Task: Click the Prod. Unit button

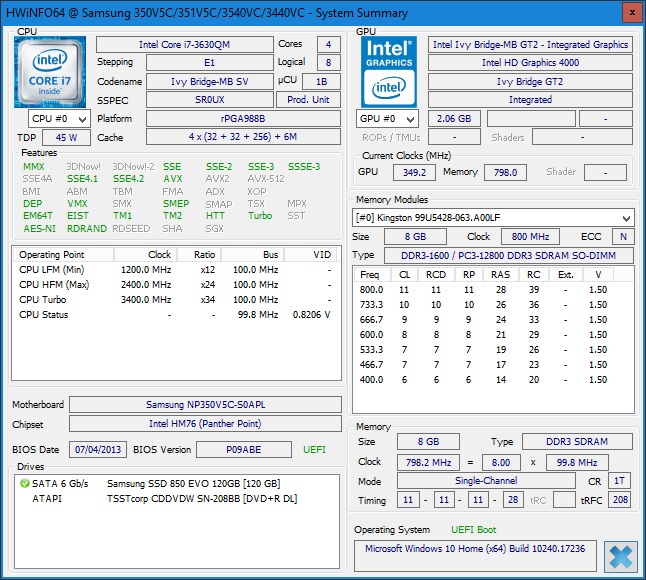Action: pyautogui.click(x=309, y=100)
